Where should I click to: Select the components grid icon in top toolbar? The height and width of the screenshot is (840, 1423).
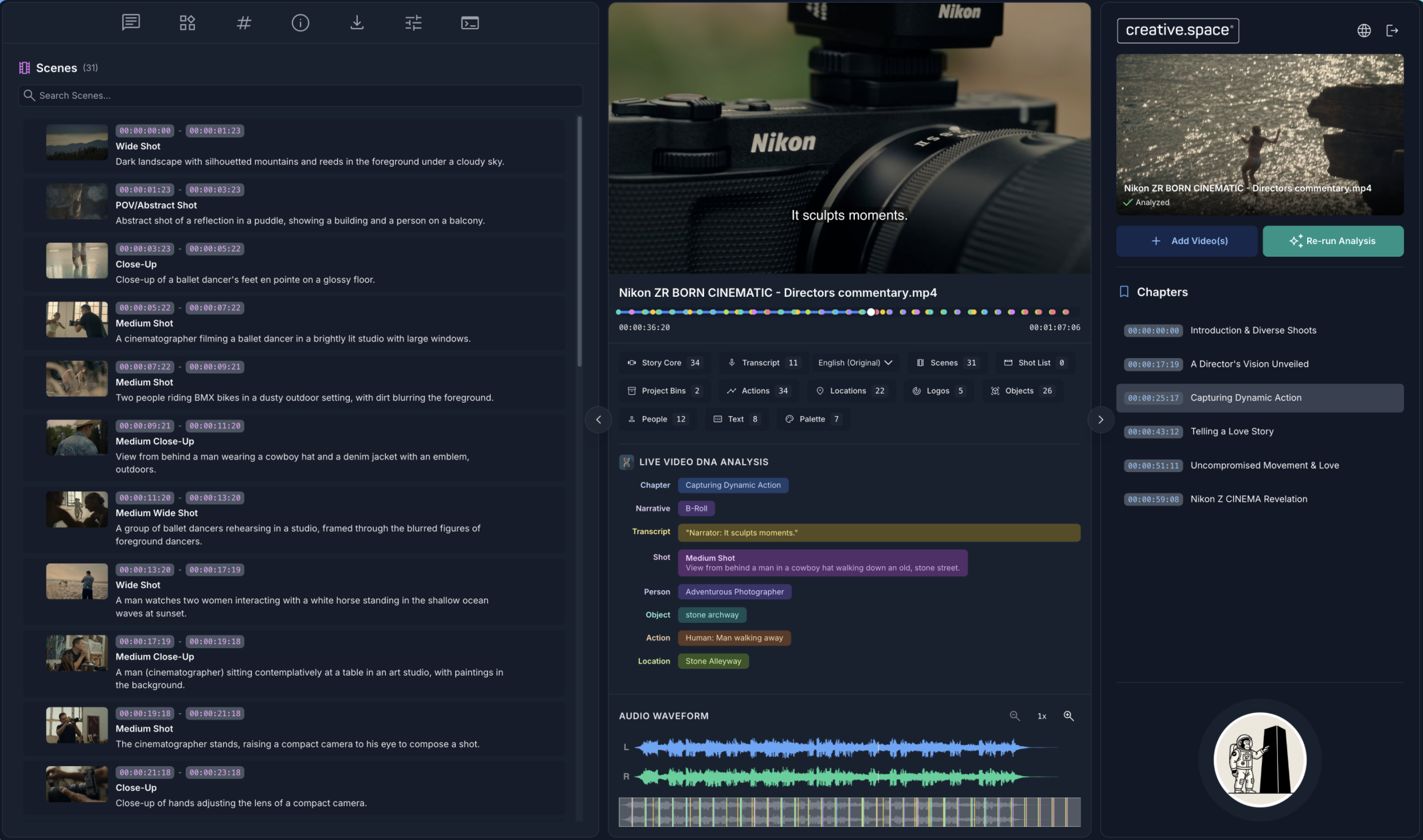click(x=187, y=22)
